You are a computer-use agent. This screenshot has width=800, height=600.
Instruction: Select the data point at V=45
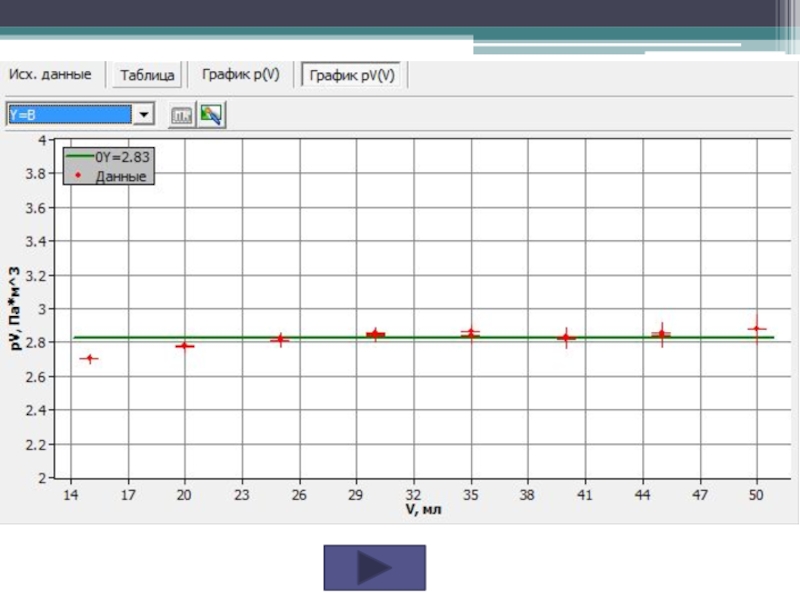tap(661, 334)
